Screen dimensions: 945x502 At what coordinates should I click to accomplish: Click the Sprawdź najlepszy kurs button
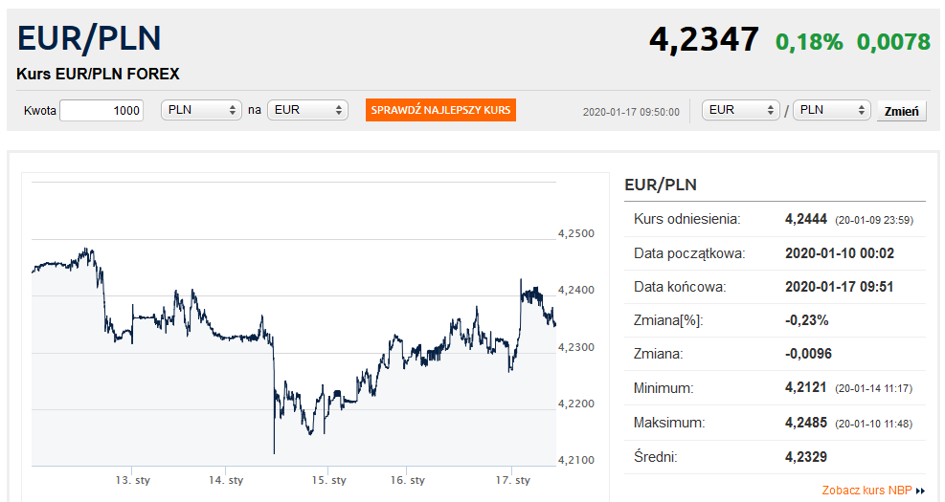pos(441,110)
